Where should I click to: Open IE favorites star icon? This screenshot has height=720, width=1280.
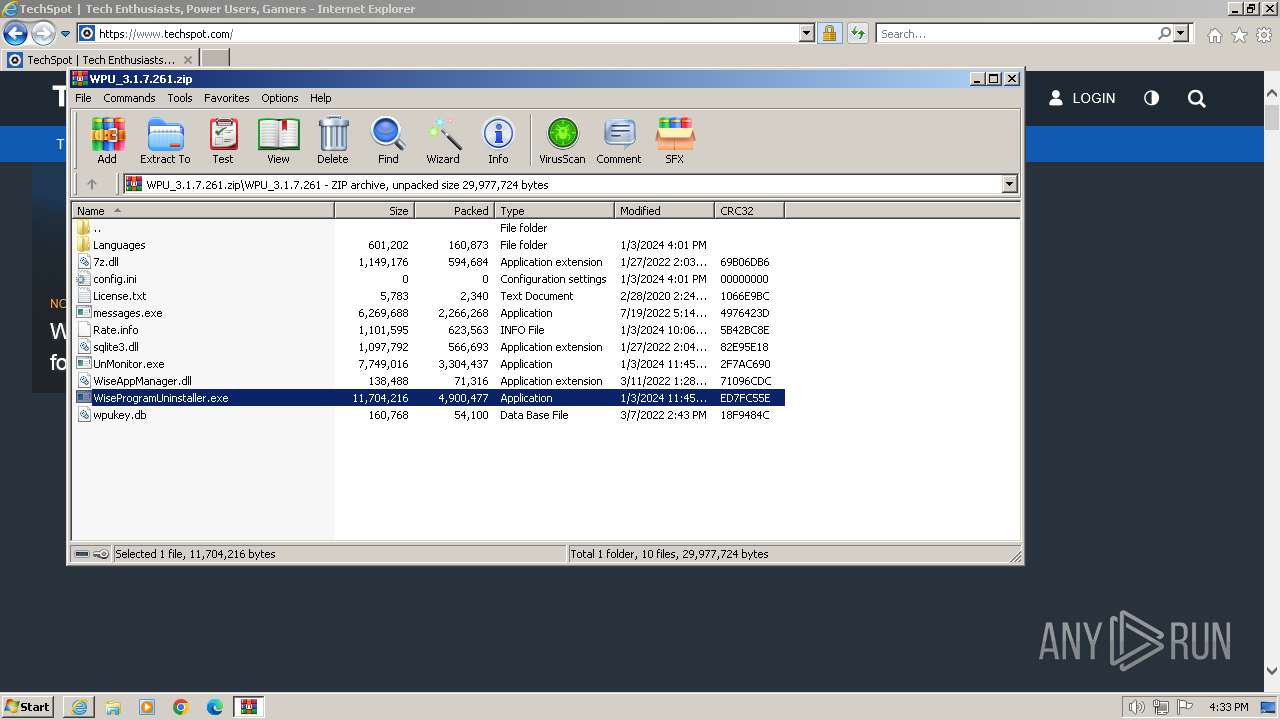pos(1239,35)
